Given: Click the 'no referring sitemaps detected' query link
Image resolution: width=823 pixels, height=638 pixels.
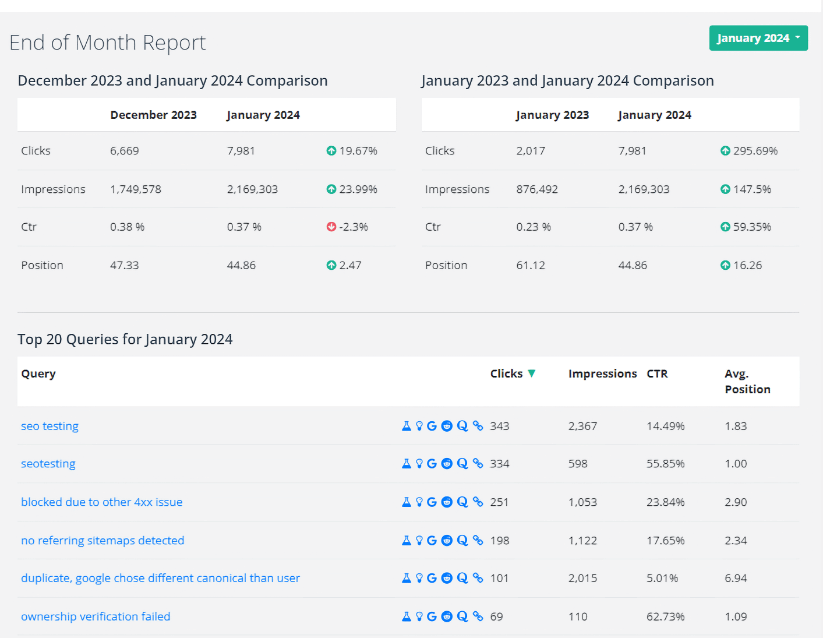Looking at the screenshot, I should pyautogui.click(x=103, y=540).
